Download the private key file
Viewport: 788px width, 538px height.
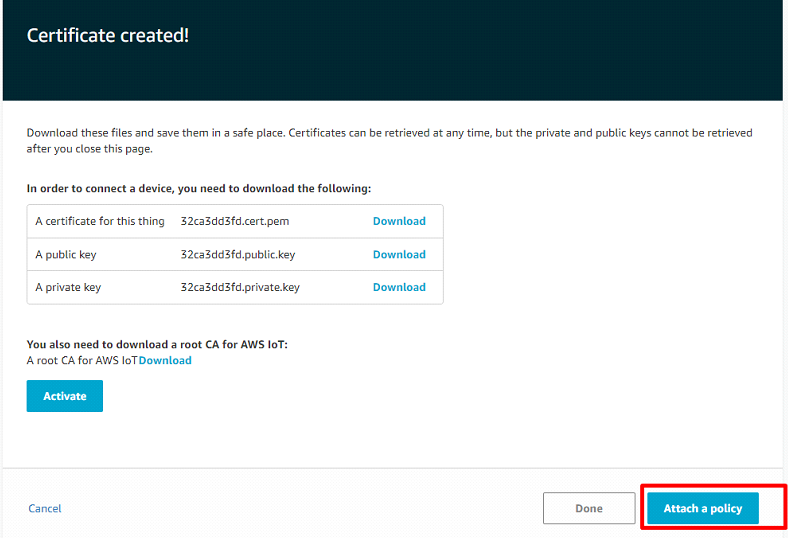pyautogui.click(x=399, y=287)
